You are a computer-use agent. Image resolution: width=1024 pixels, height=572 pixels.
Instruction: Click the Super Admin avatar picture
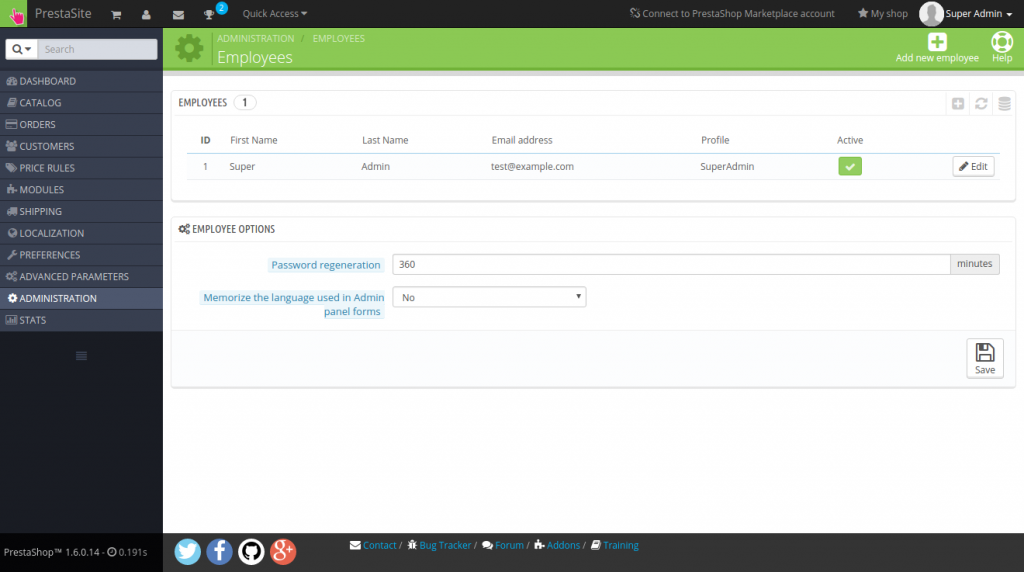tap(931, 14)
